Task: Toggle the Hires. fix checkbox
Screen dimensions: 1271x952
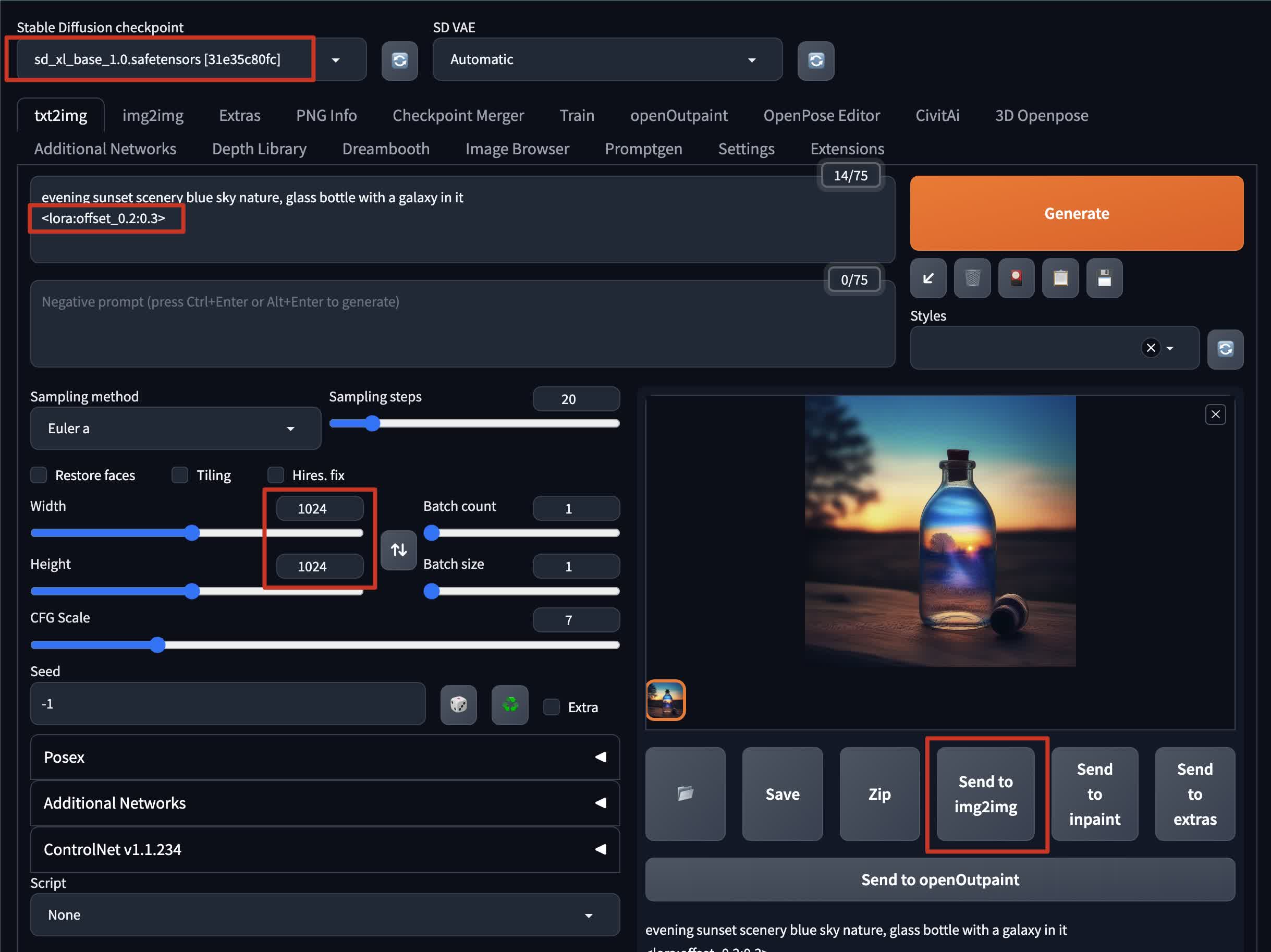Action: pos(276,475)
